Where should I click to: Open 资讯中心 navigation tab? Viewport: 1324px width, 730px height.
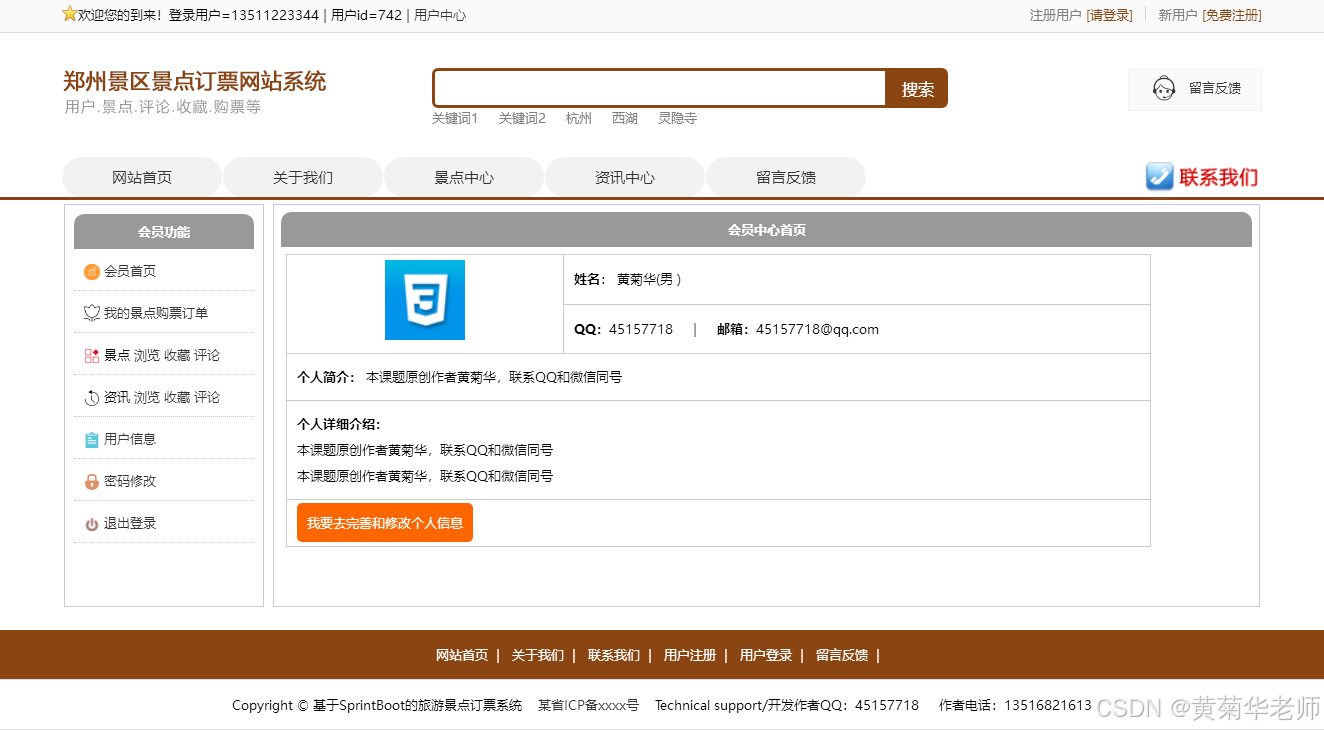[625, 177]
